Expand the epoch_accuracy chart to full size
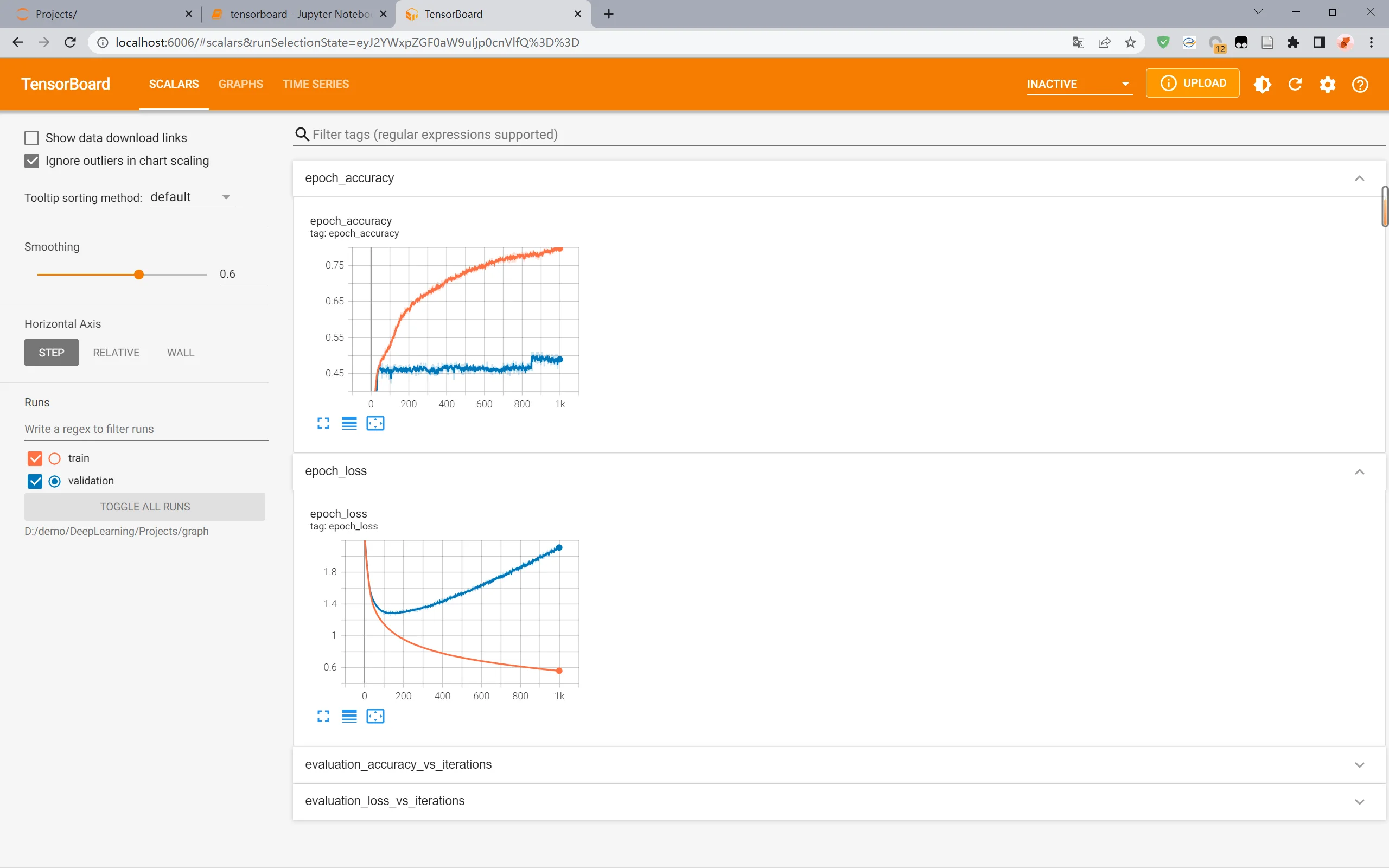The width and height of the screenshot is (1389, 868). tap(323, 424)
